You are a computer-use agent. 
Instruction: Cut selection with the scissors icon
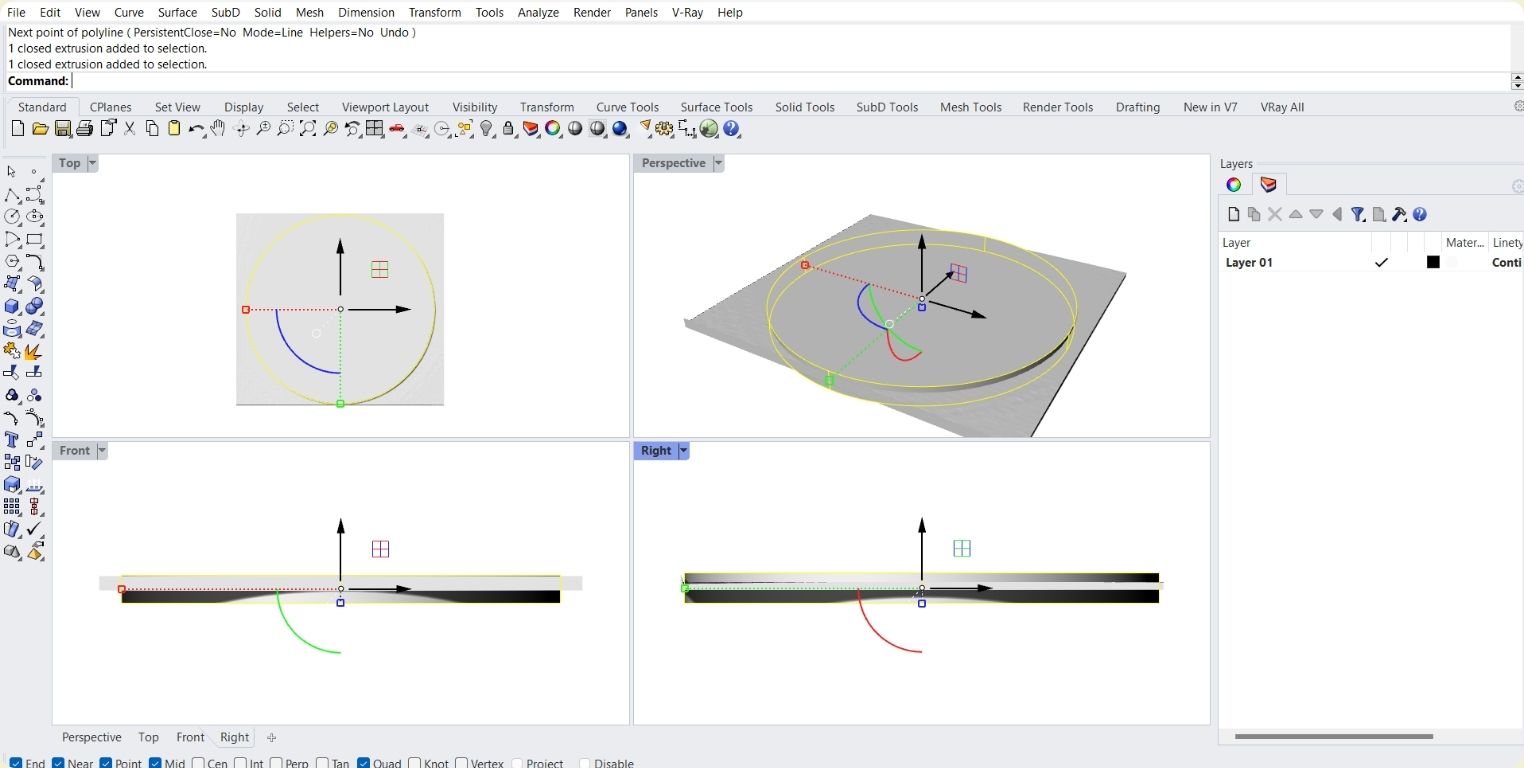[x=130, y=129]
